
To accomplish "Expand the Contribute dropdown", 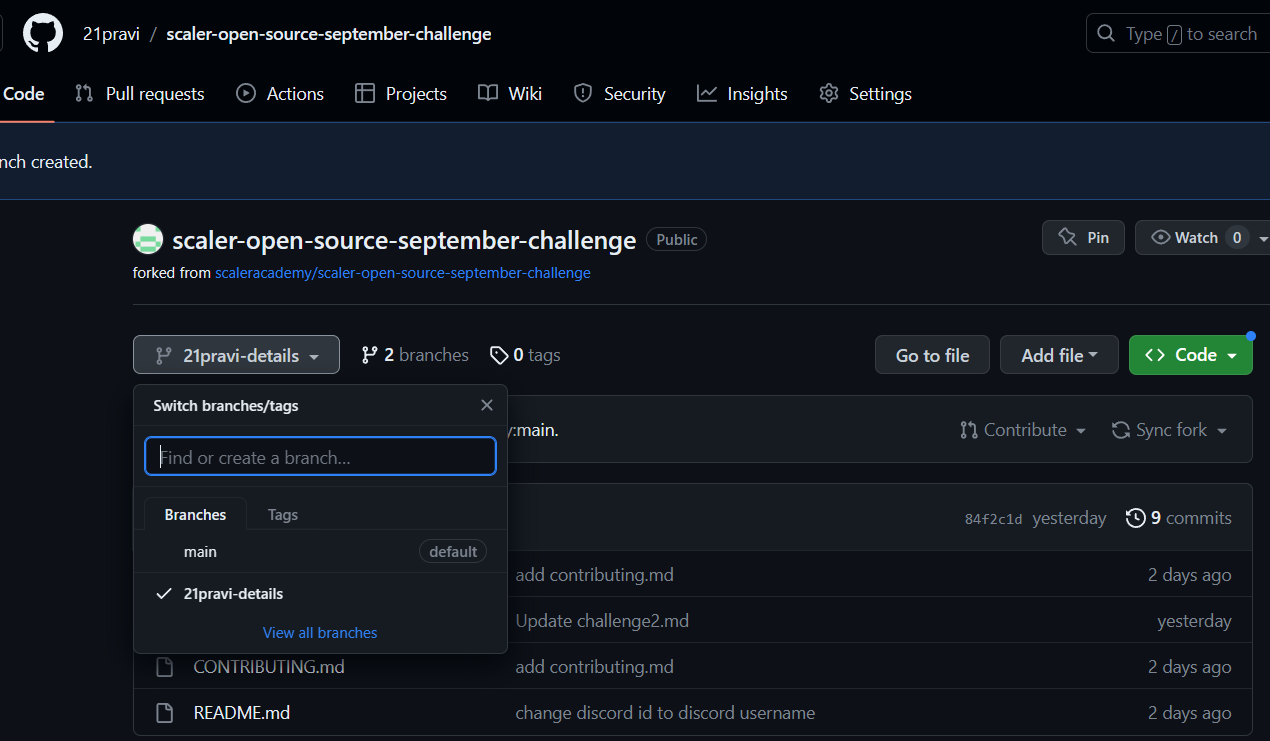I will (1022, 429).
